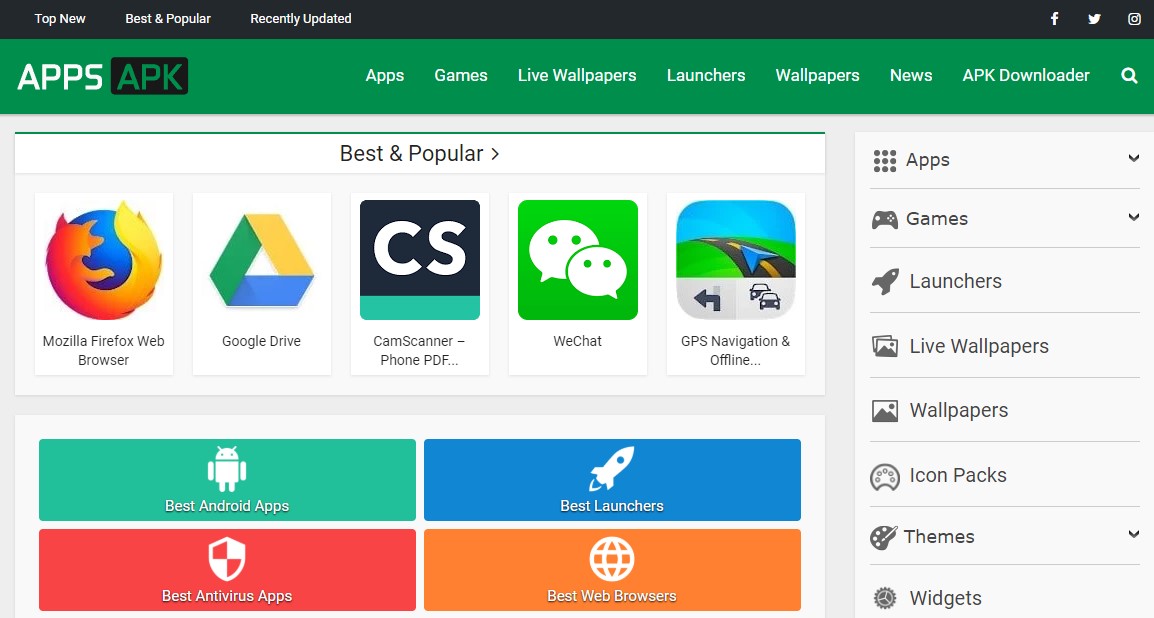Click the Mozilla Firefox app icon
The width and height of the screenshot is (1154, 618).
click(104, 260)
